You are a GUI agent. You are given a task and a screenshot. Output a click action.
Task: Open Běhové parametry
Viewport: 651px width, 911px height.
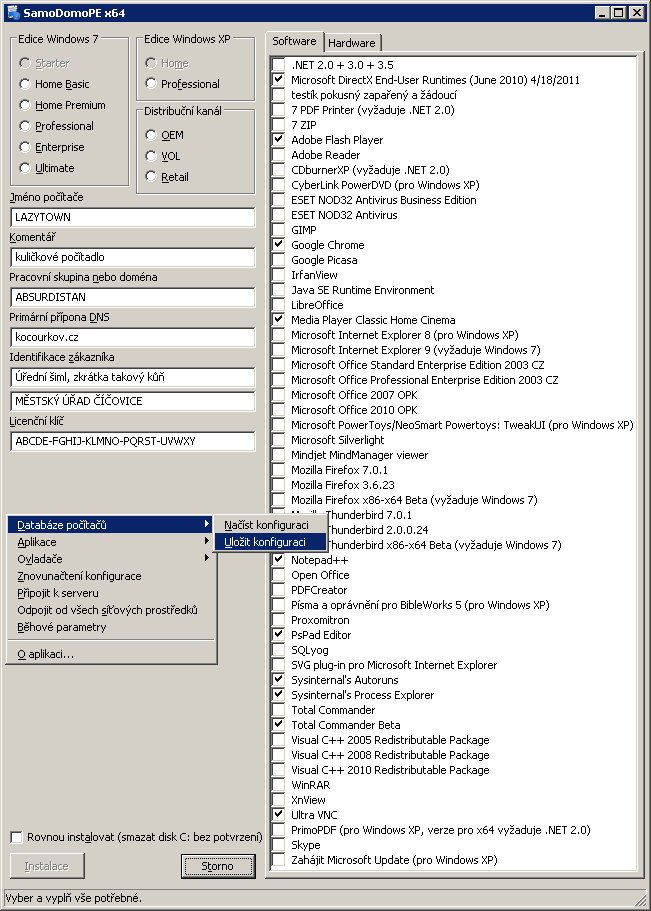111,627
